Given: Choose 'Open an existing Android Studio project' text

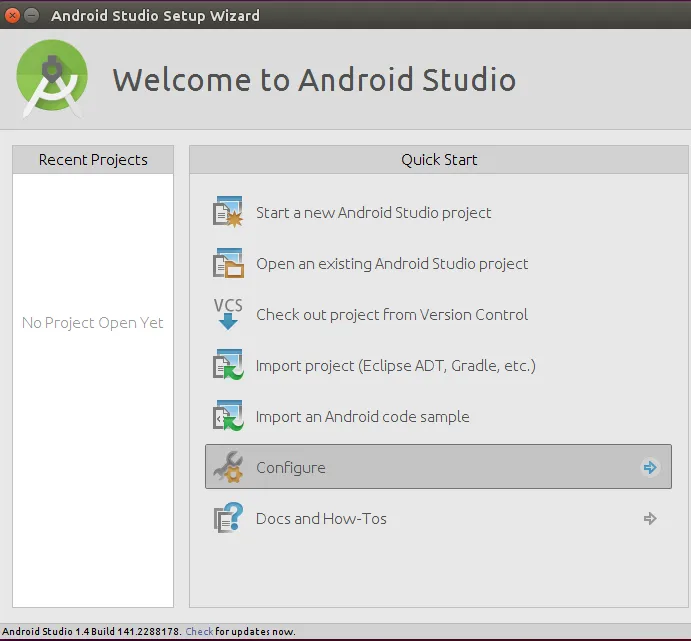Looking at the screenshot, I should point(392,264).
